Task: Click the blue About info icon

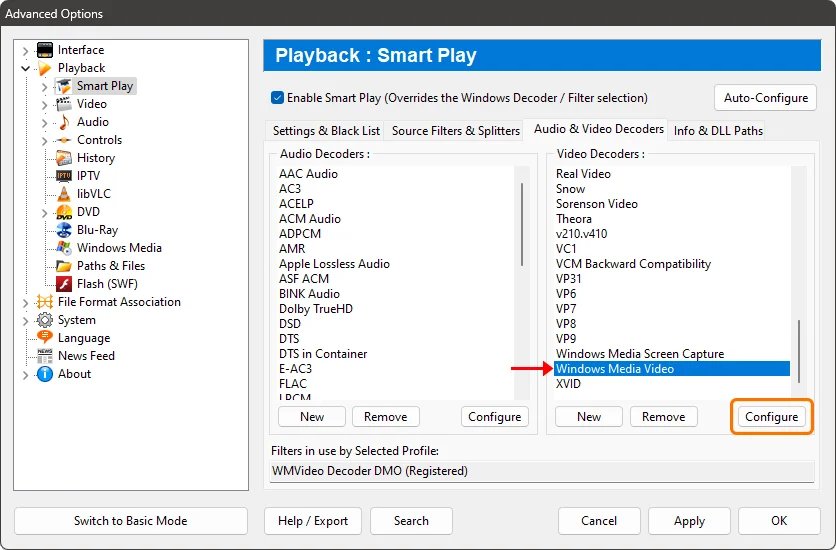Action: (45, 374)
